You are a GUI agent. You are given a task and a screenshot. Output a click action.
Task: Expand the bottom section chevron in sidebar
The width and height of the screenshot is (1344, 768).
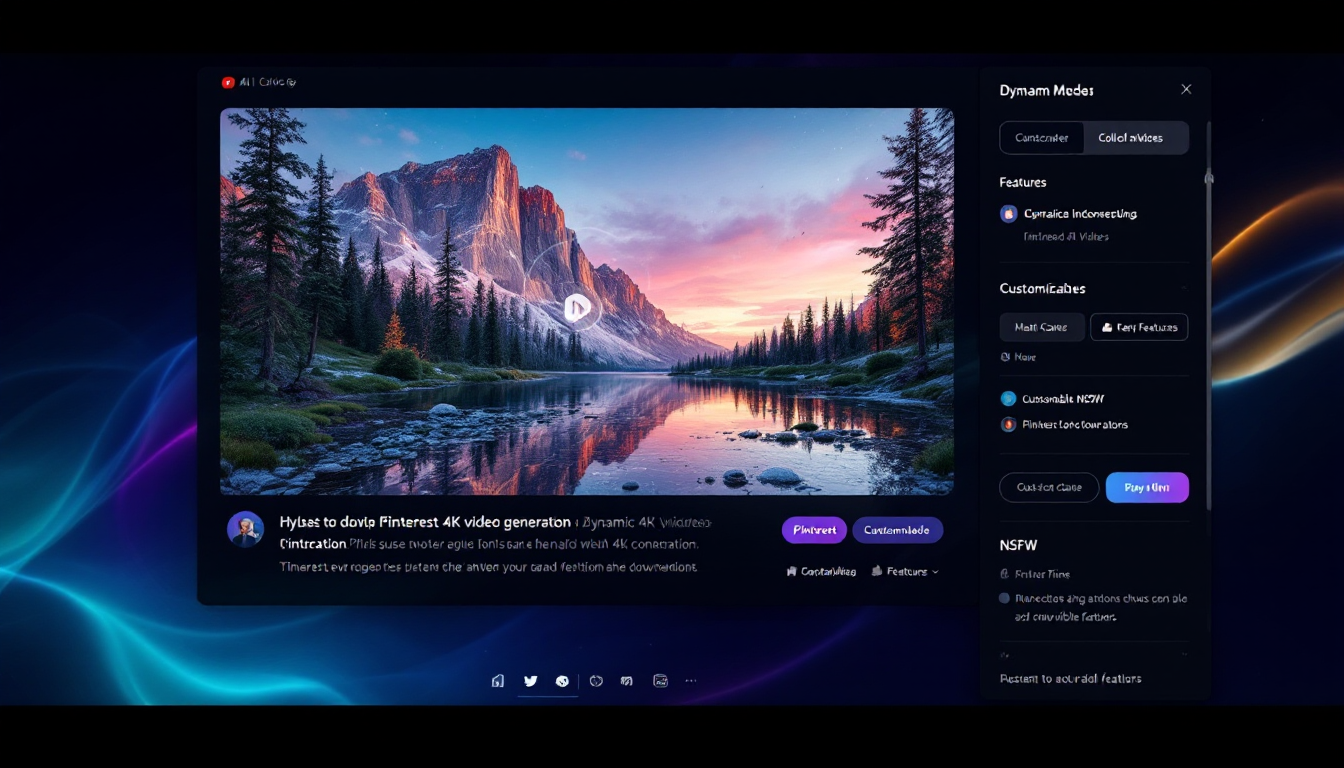[1185, 656]
